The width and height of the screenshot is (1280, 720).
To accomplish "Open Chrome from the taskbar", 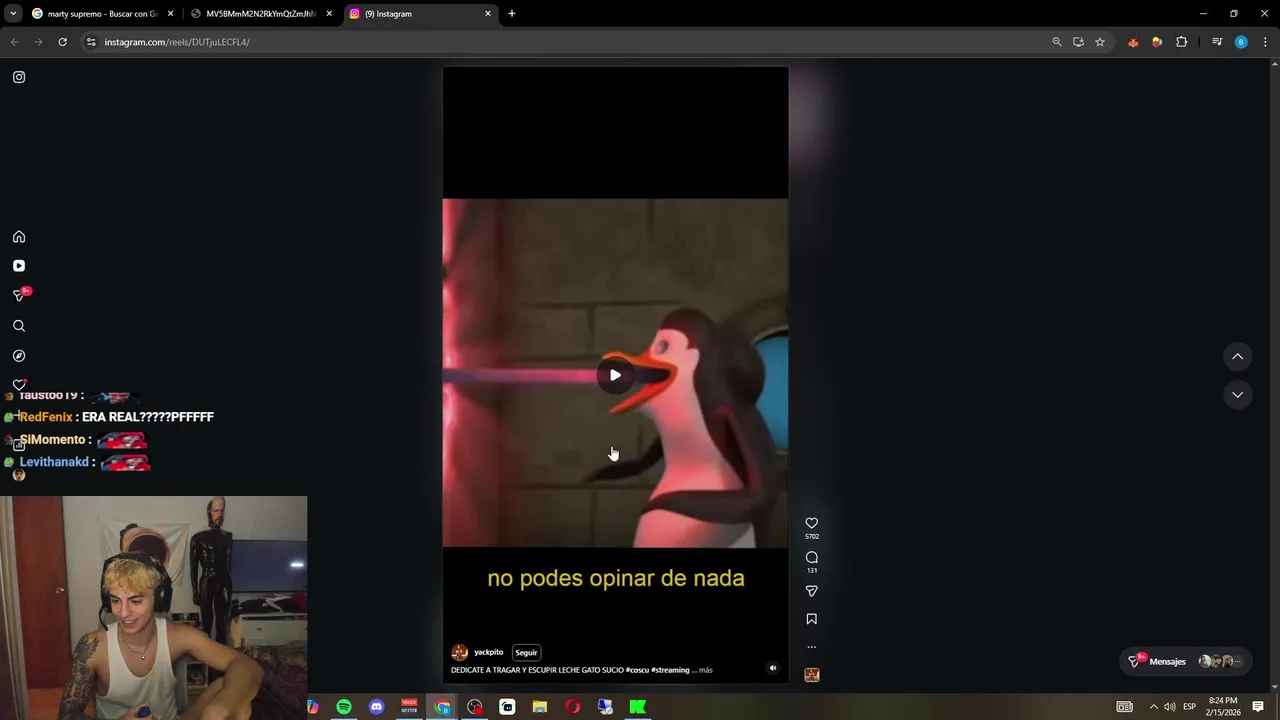I will click(x=443, y=707).
